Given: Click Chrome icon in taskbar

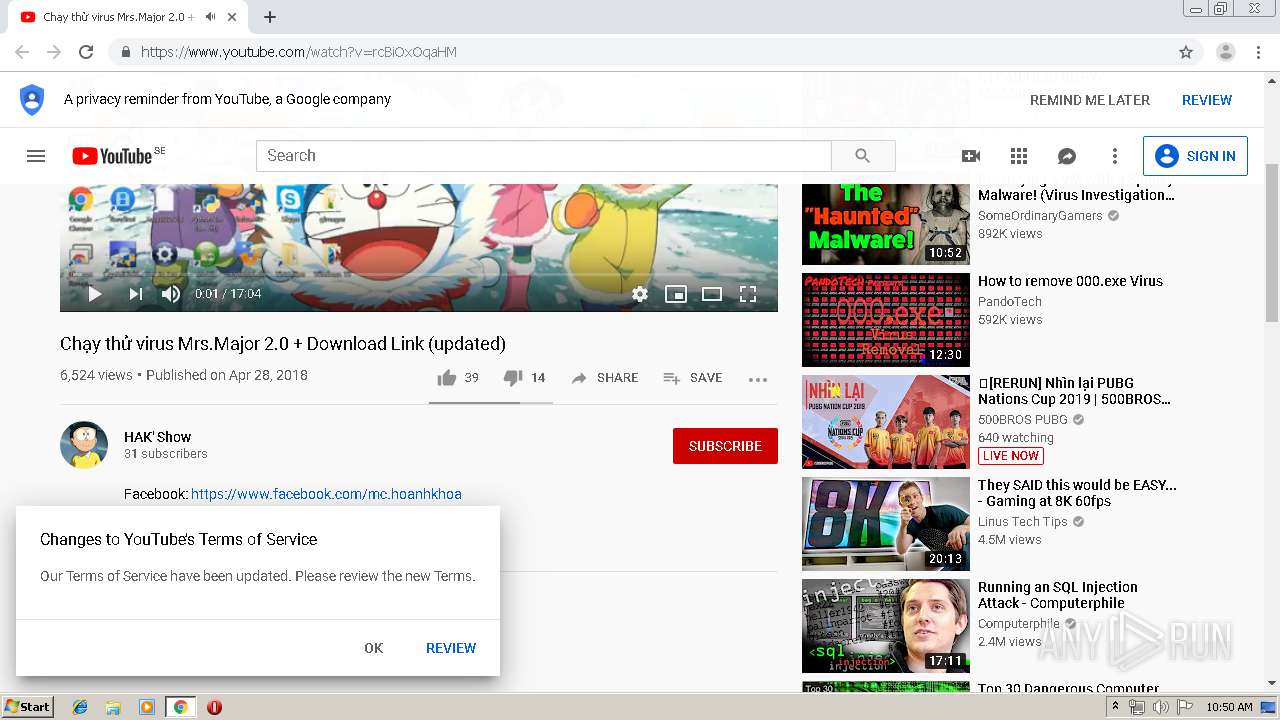Looking at the screenshot, I should point(180,707).
